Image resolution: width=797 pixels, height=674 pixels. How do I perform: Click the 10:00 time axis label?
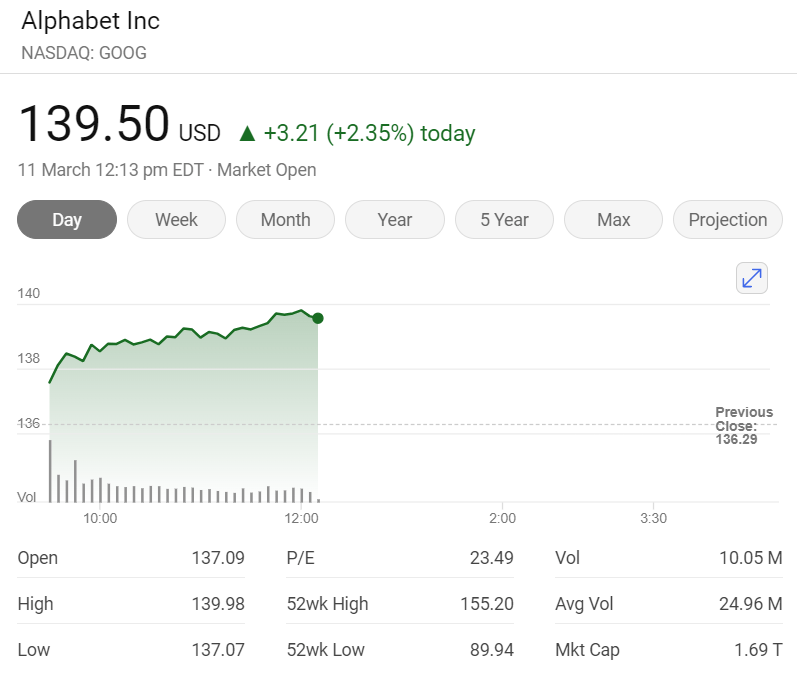pyautogui.click(x=100, y=518)
